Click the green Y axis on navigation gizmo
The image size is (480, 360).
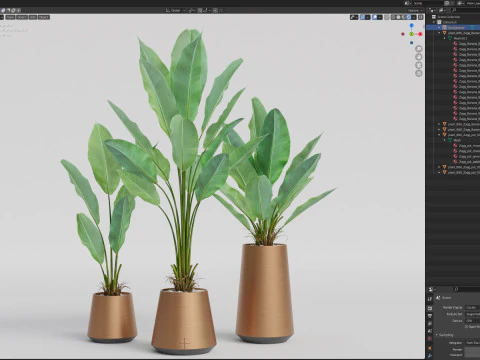point(412,34)
